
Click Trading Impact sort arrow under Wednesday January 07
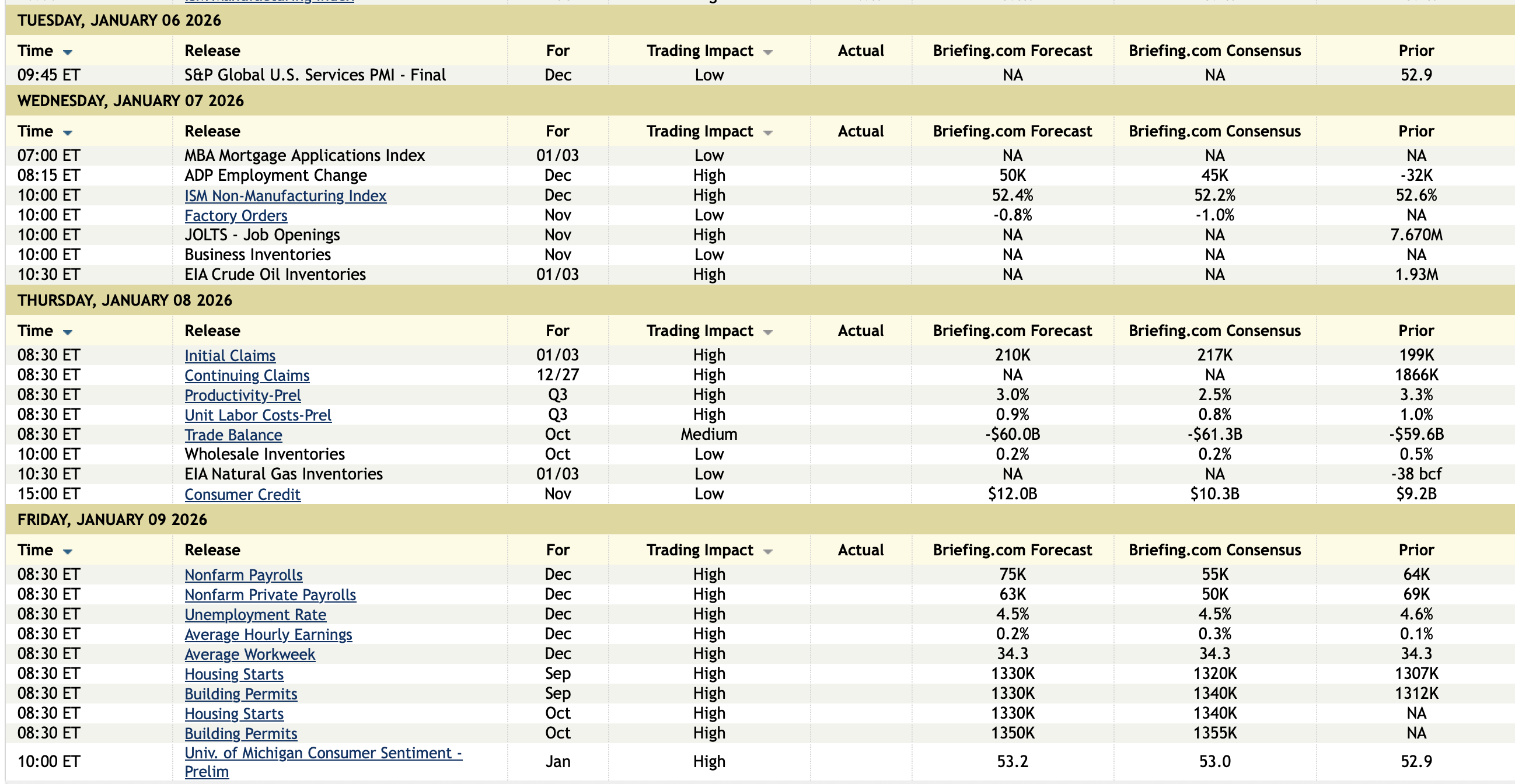(767, 133)
